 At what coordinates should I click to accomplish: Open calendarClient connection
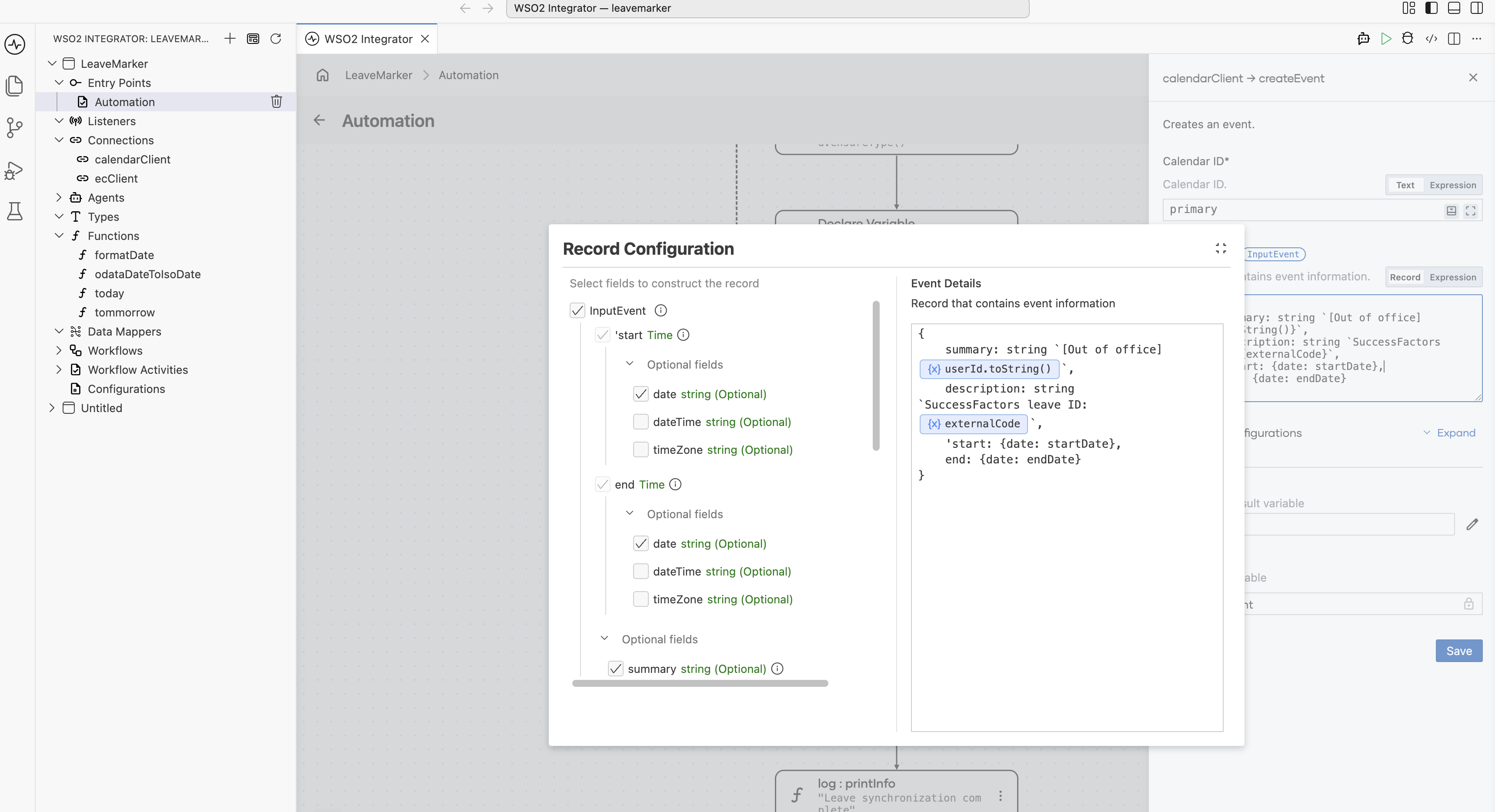click(x=132, y=160)
